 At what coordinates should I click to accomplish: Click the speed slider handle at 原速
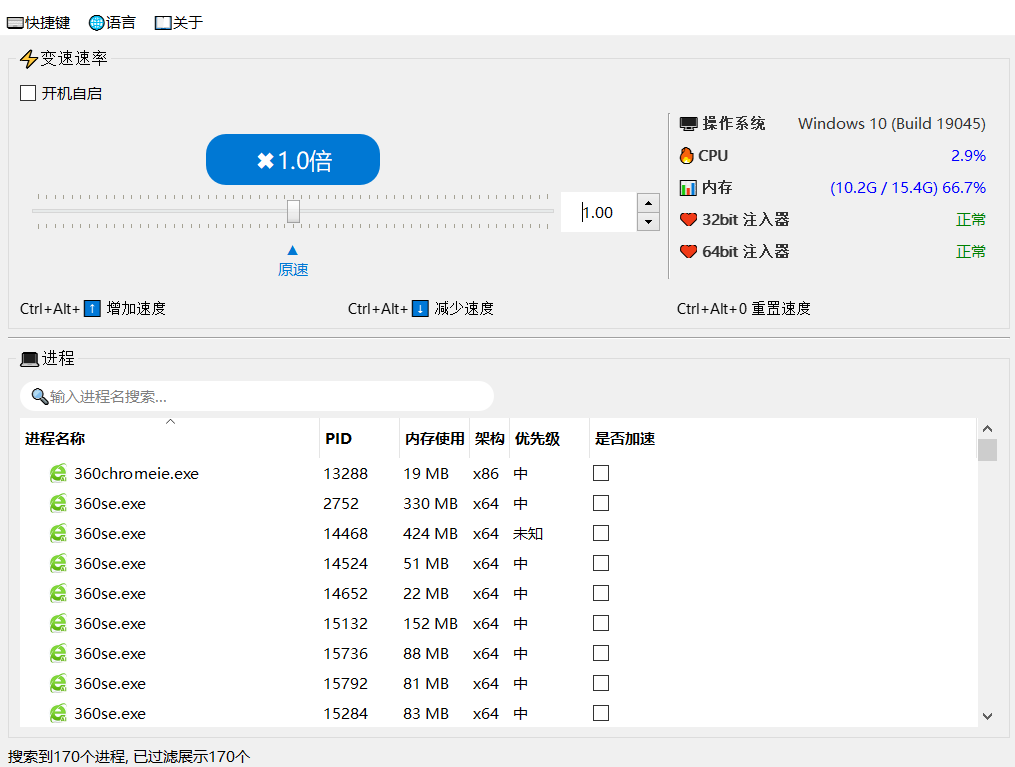[x=293, y=211]
